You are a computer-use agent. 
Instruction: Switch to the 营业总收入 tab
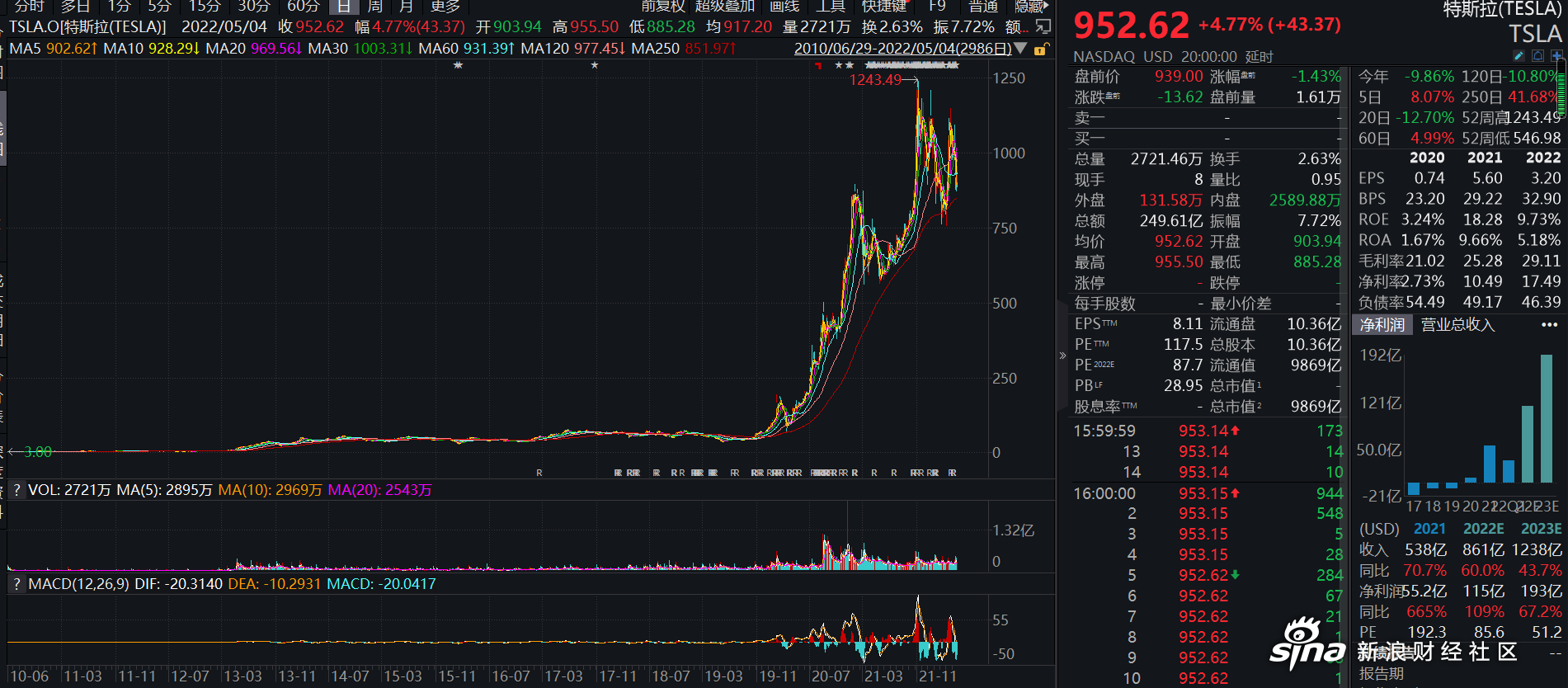1457,325
